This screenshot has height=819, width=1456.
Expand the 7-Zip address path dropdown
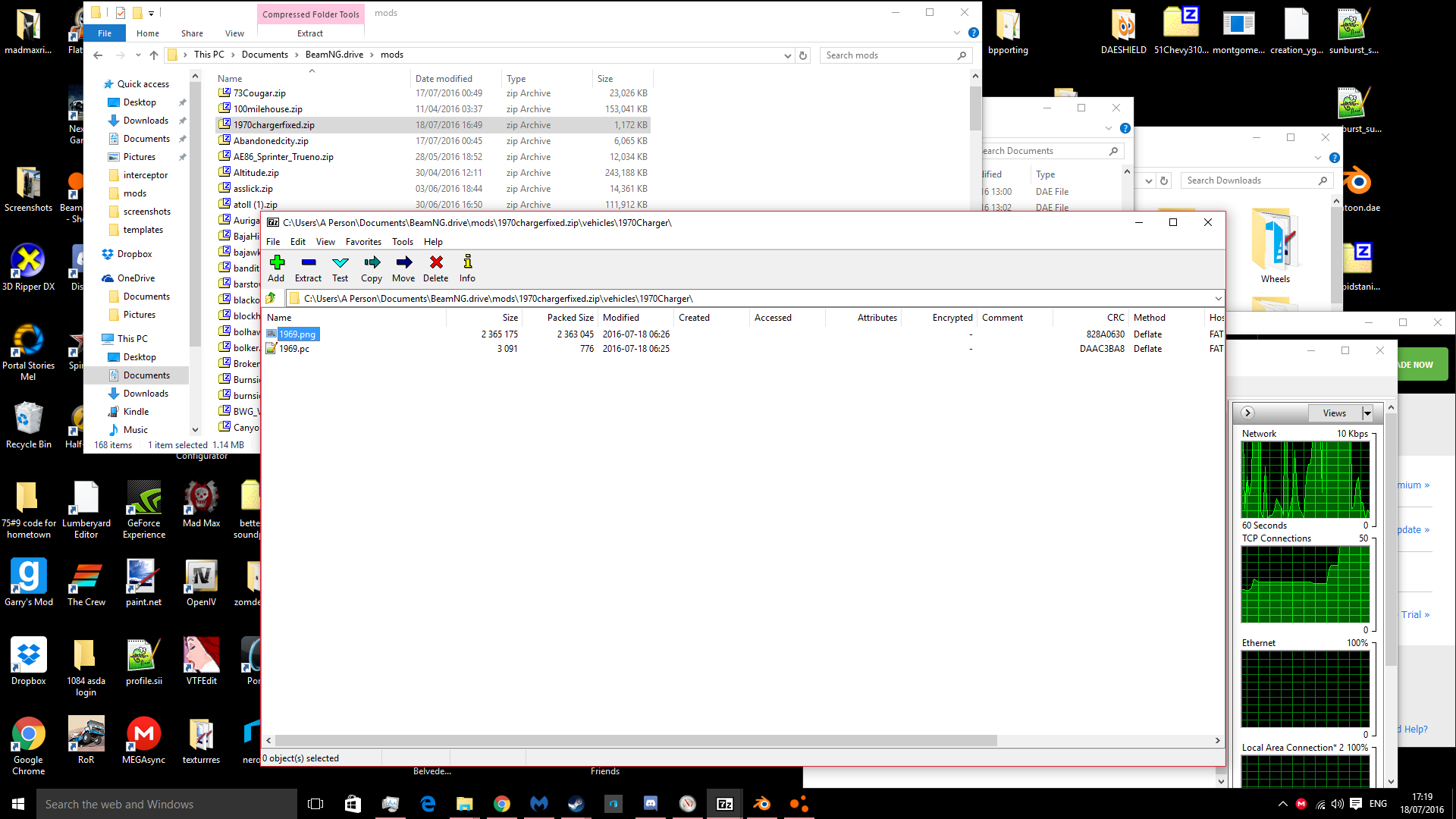[1218, 299]
